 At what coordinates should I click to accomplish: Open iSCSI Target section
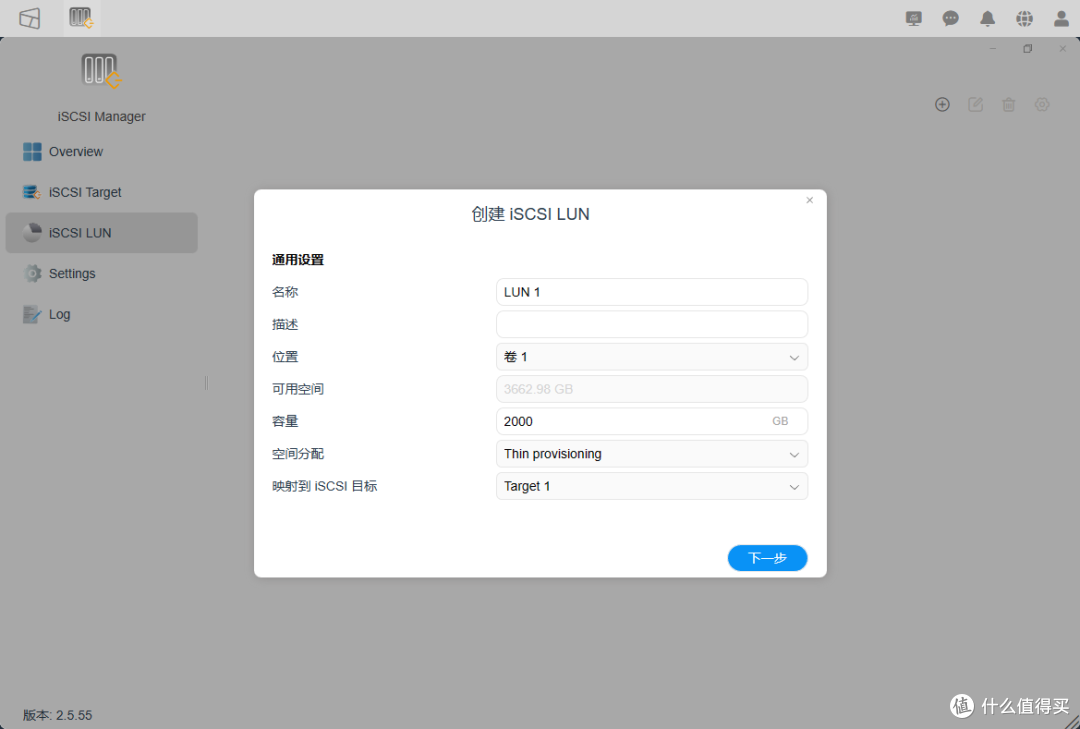point(101,192)
